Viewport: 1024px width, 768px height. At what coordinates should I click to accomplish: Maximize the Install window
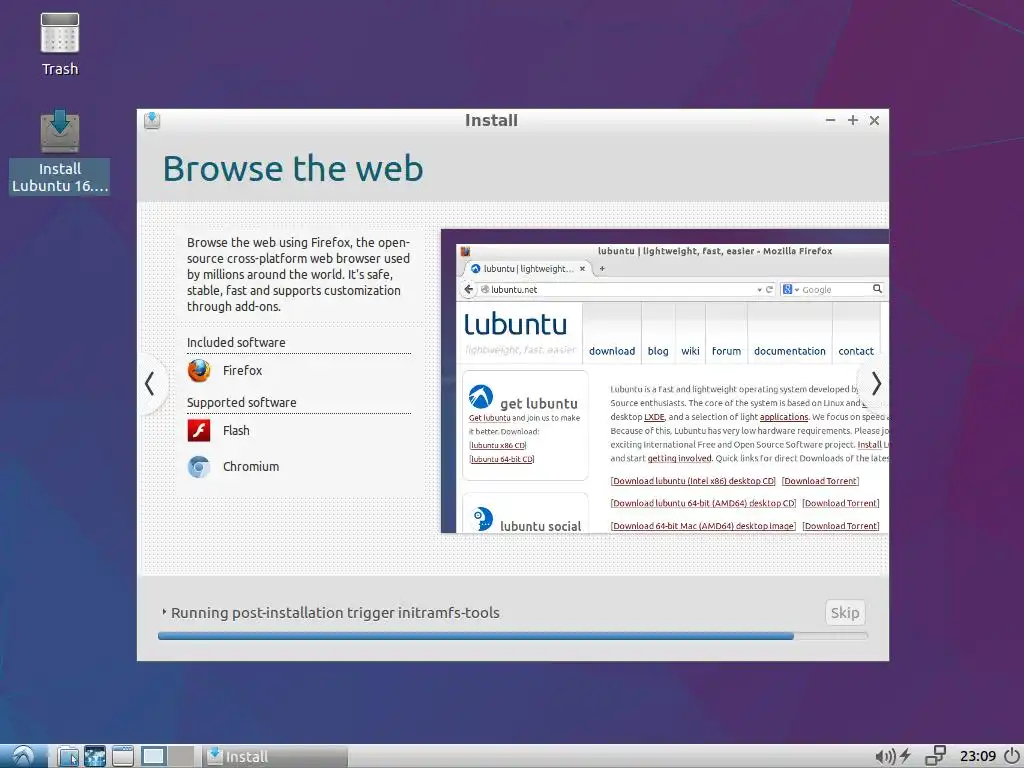(x=852, y=120)
